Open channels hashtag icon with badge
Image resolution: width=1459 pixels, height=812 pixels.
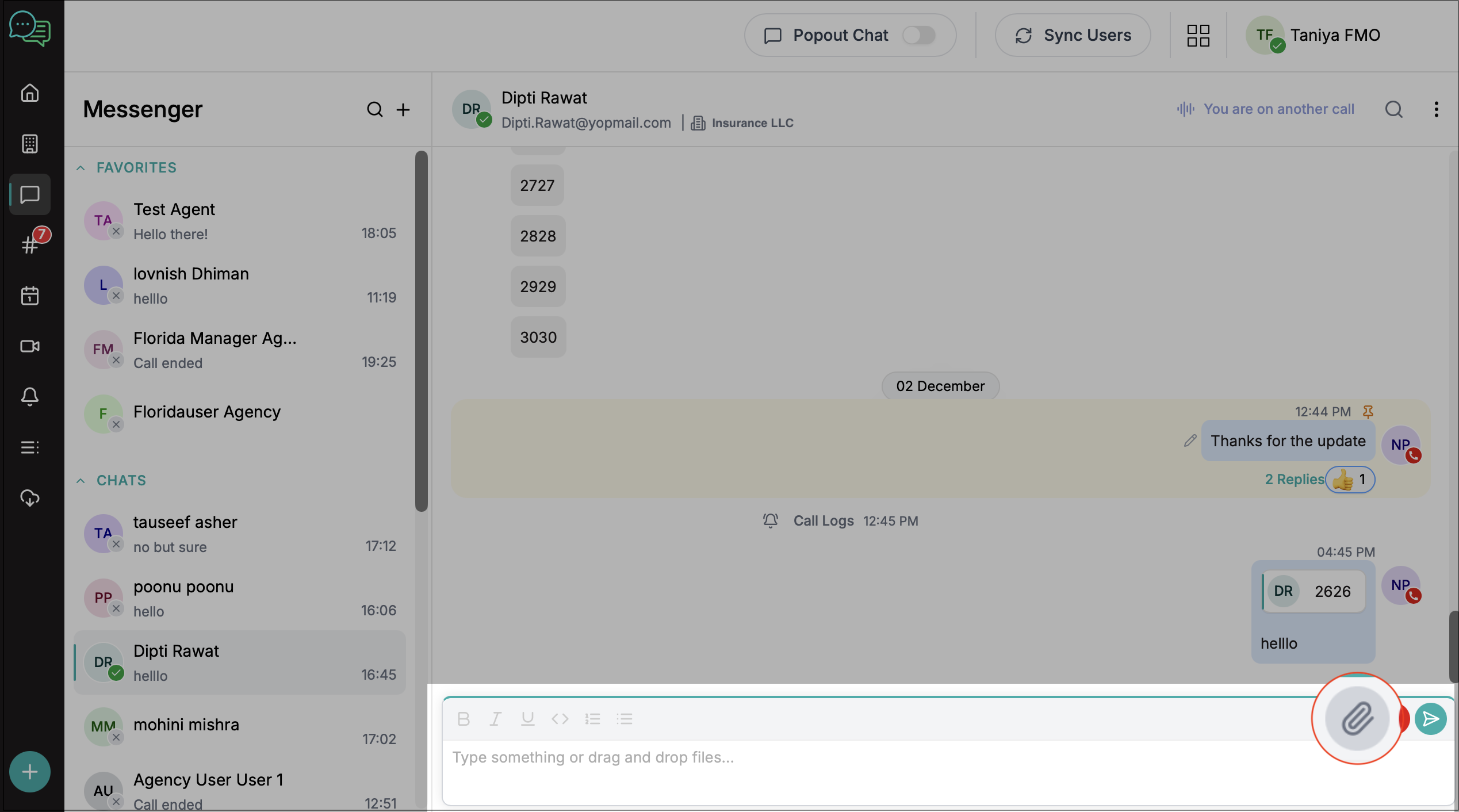point(30,245)
